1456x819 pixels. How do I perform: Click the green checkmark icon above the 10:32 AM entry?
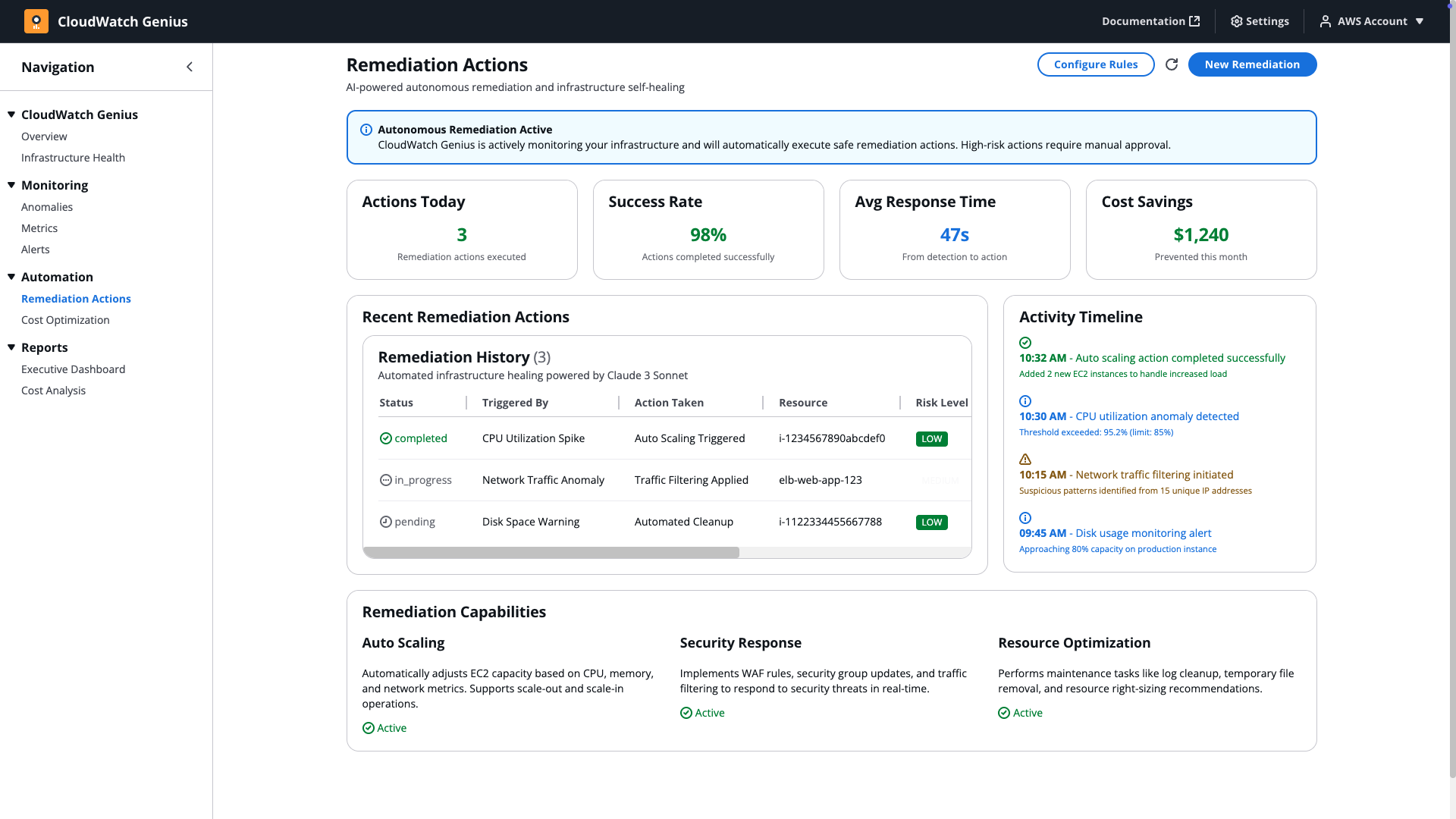1025,343
